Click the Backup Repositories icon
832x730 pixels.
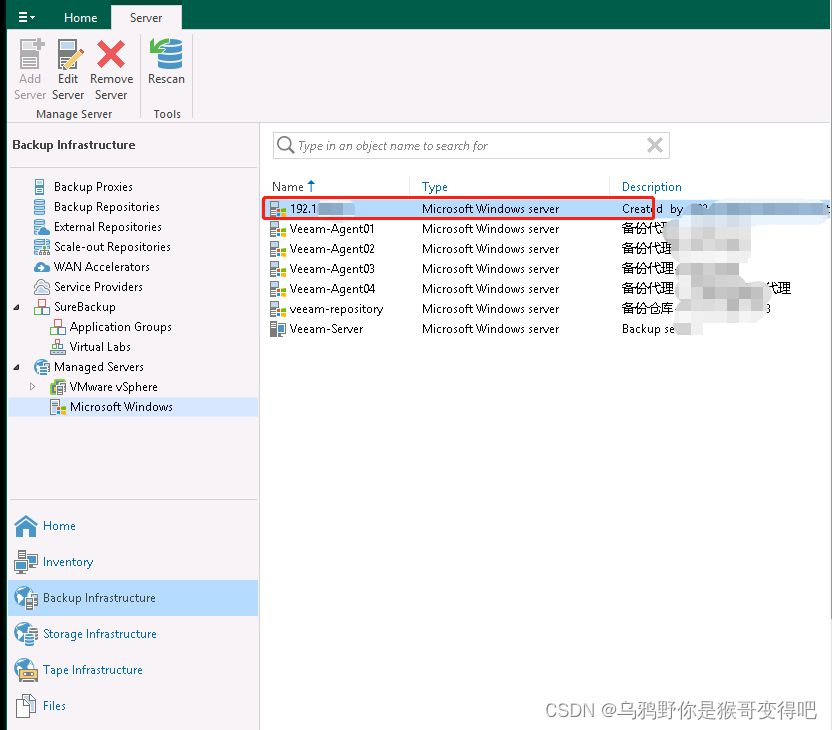coord(40,207)
